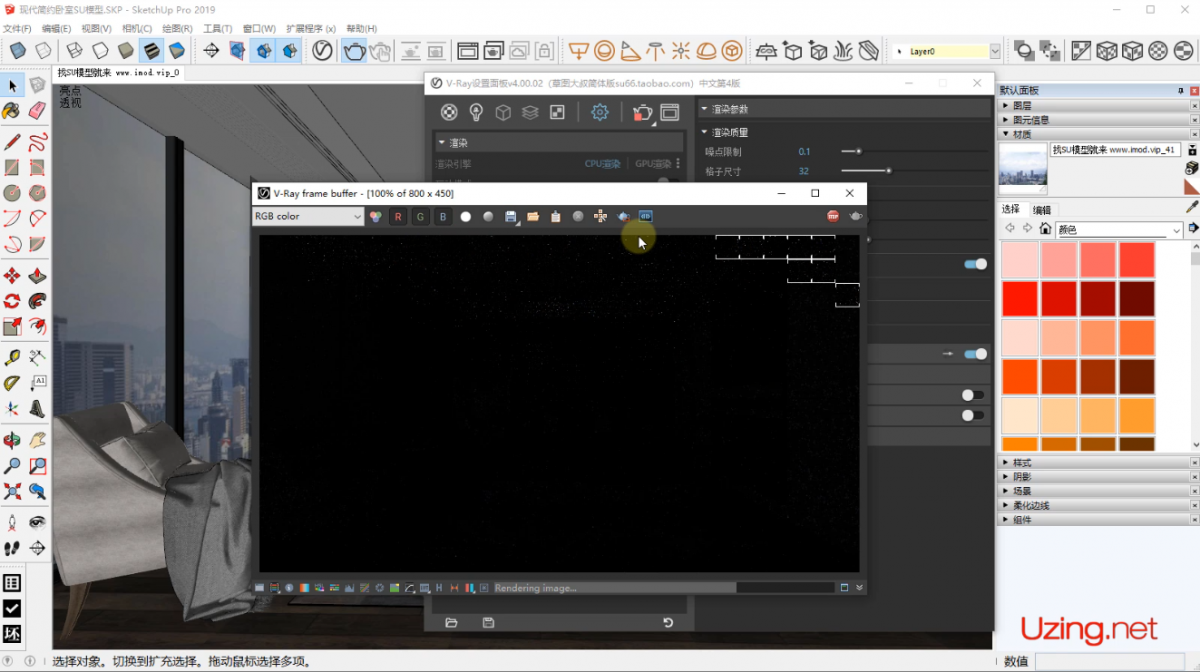This screenshot has width=1200, height=672.
Task: Click save image icon in frame buffer
Action: (511, 216)
